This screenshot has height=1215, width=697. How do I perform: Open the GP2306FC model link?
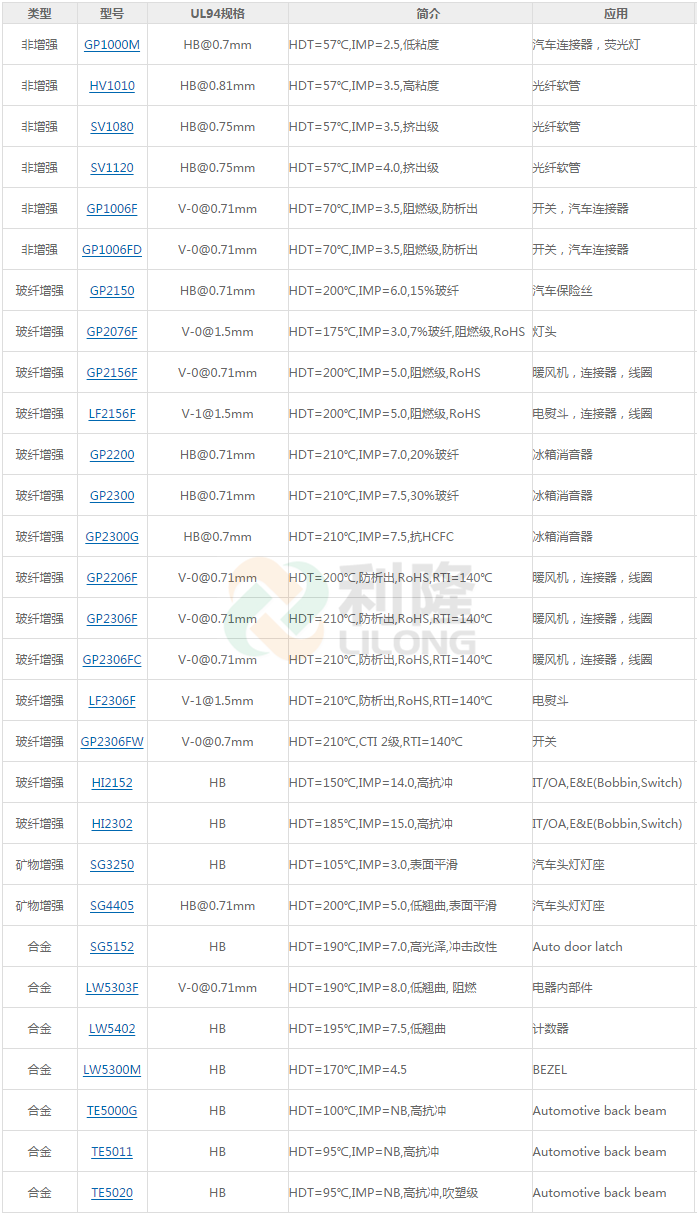[112, 660]
